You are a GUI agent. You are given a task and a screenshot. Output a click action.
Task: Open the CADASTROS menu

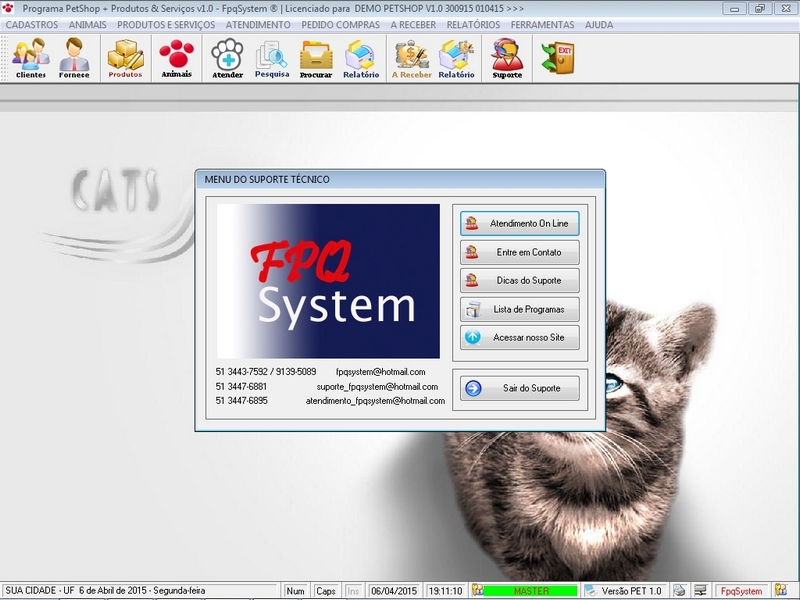coord(32,24)
